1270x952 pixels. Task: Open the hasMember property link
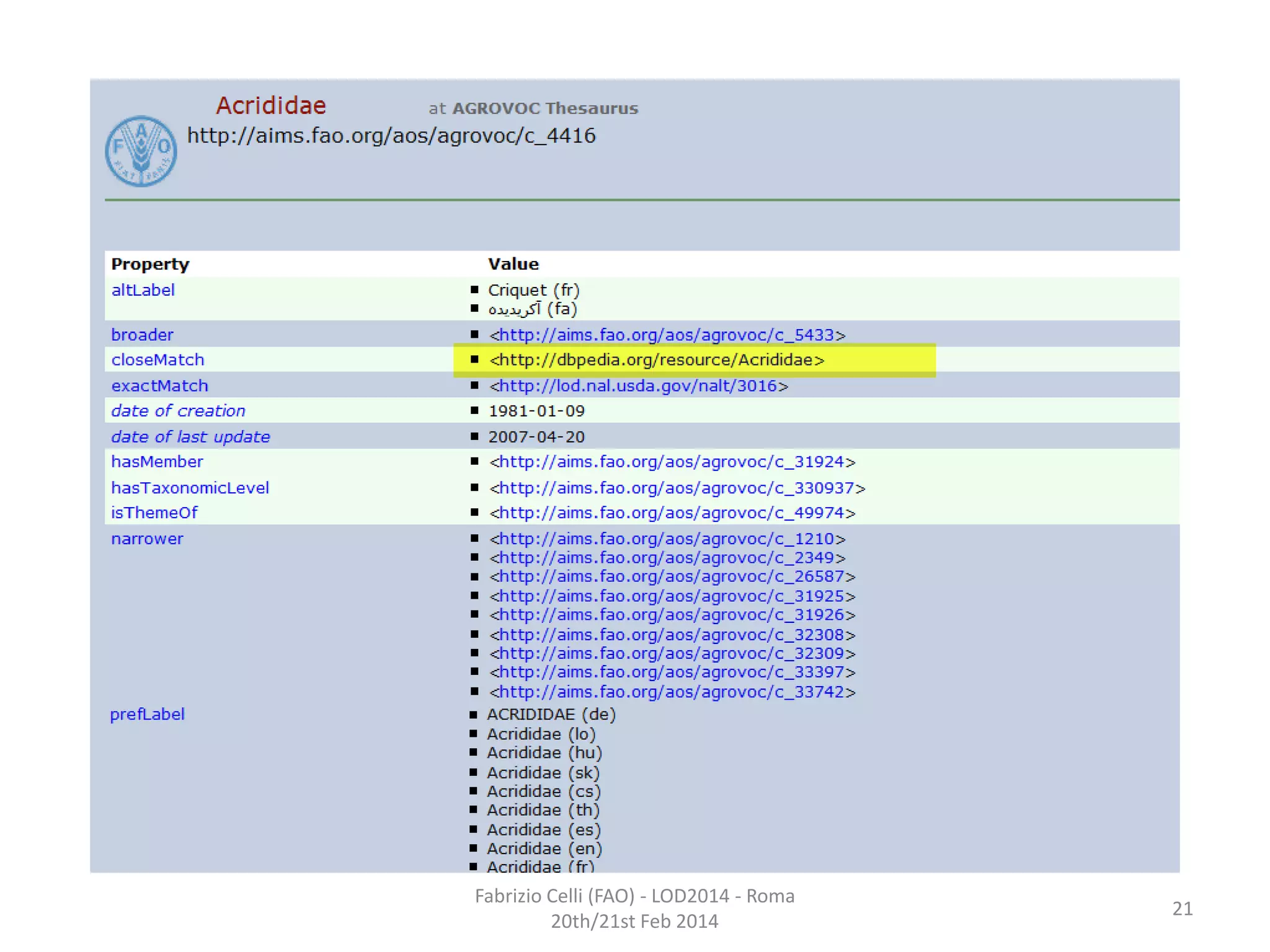point(157,462)
